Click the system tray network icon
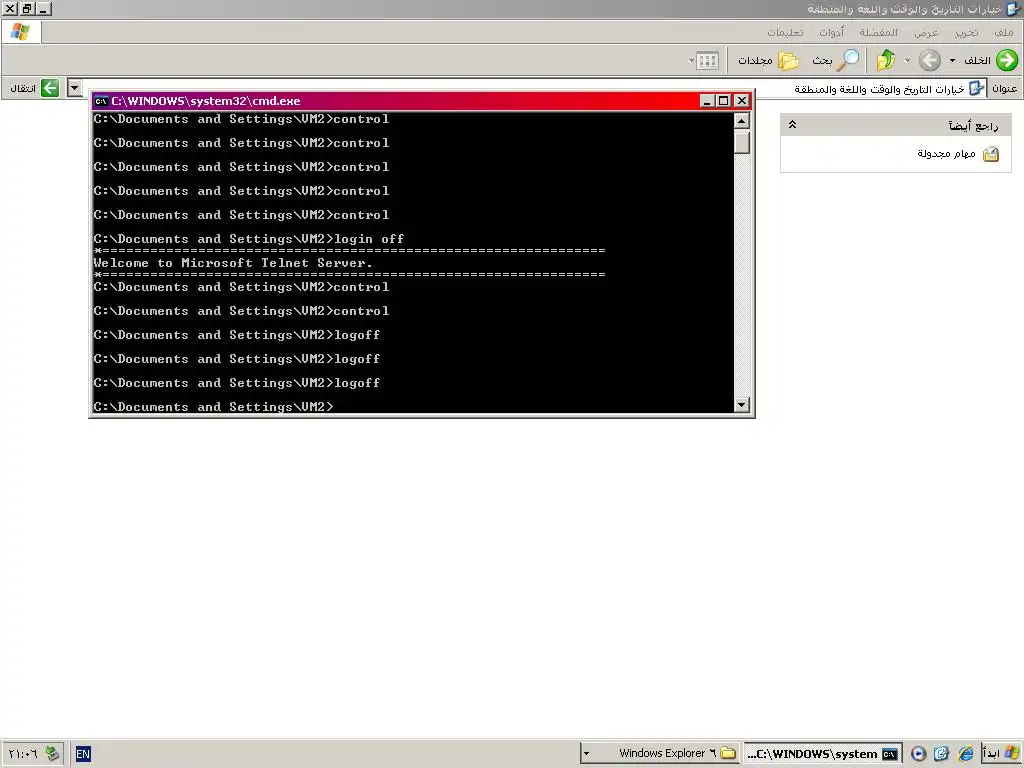The width and height of the screenshot is (1024, 768). pos(52,754)
